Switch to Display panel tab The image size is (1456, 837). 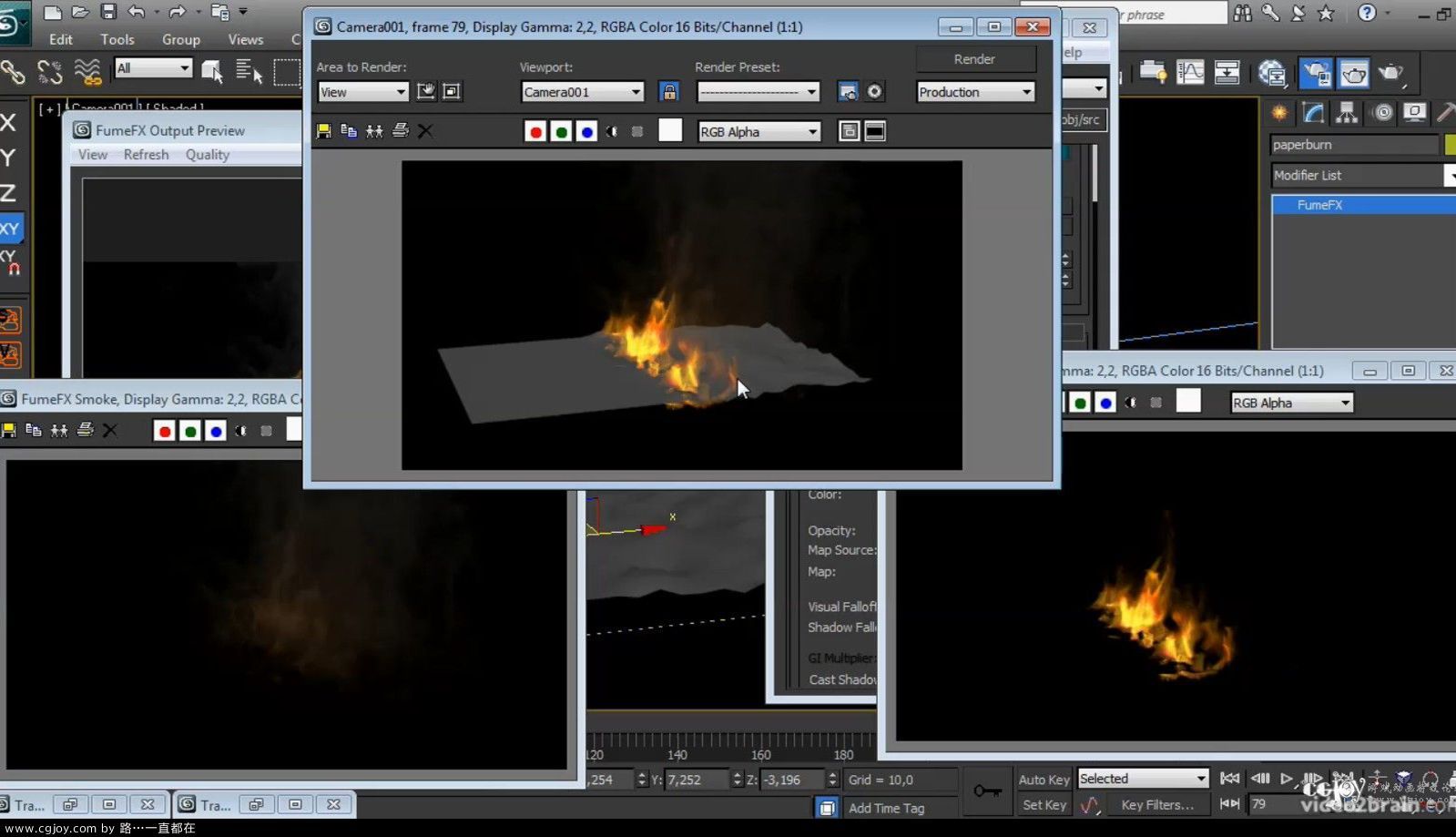click(1415, 113)
